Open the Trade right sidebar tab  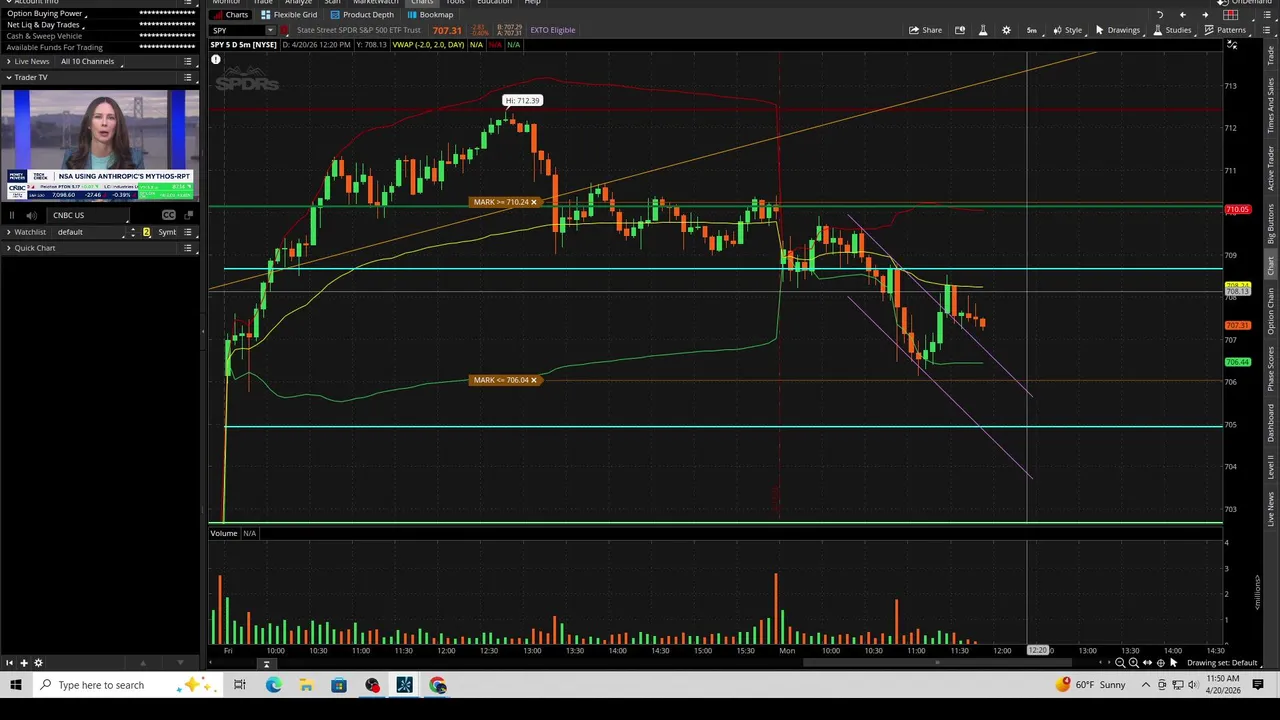[1272, 57]
